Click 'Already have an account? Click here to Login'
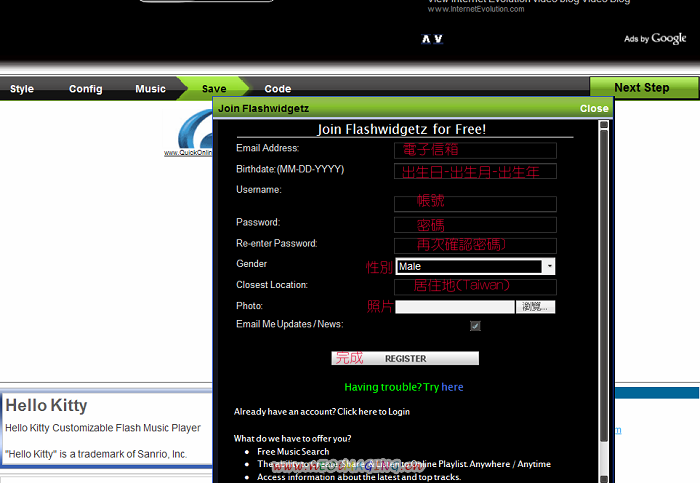 (322, 412)
